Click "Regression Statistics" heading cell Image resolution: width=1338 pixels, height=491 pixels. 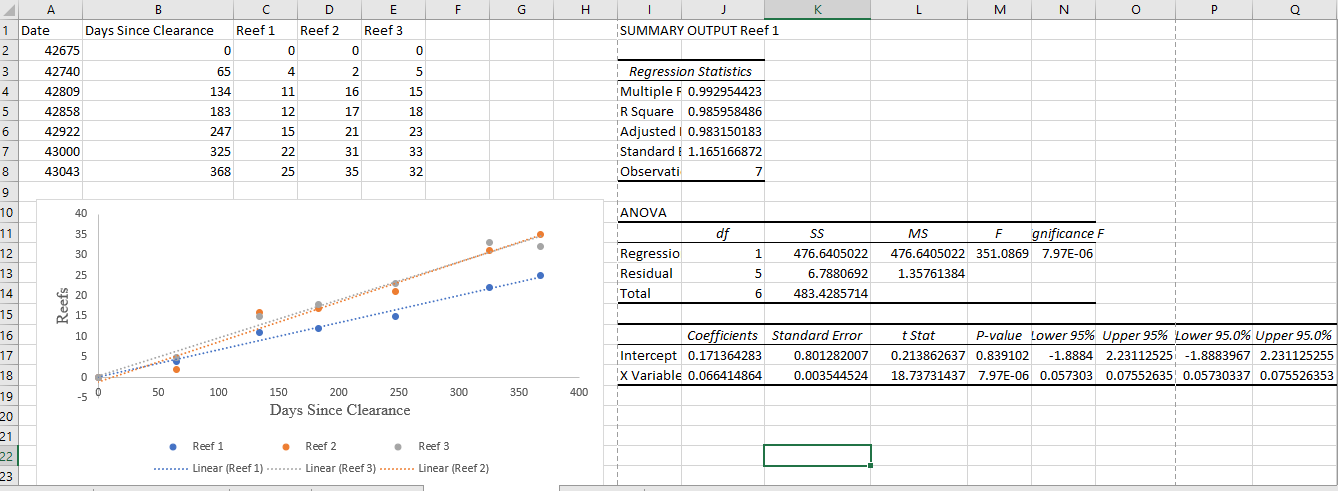tap(691, 71)
